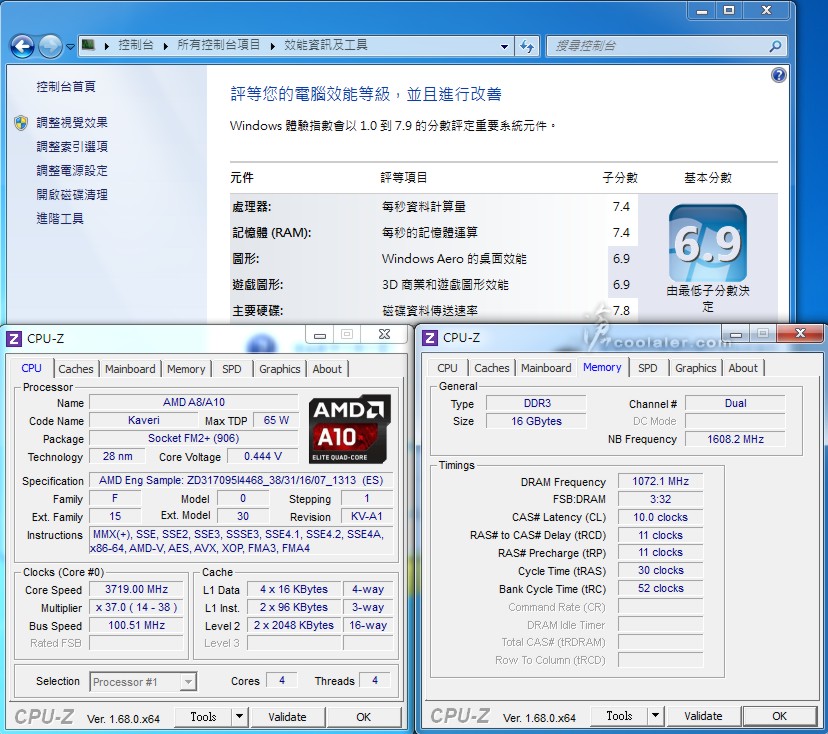Click the 6.9 base score badge
828x734 pixels.
click(708, 243)
